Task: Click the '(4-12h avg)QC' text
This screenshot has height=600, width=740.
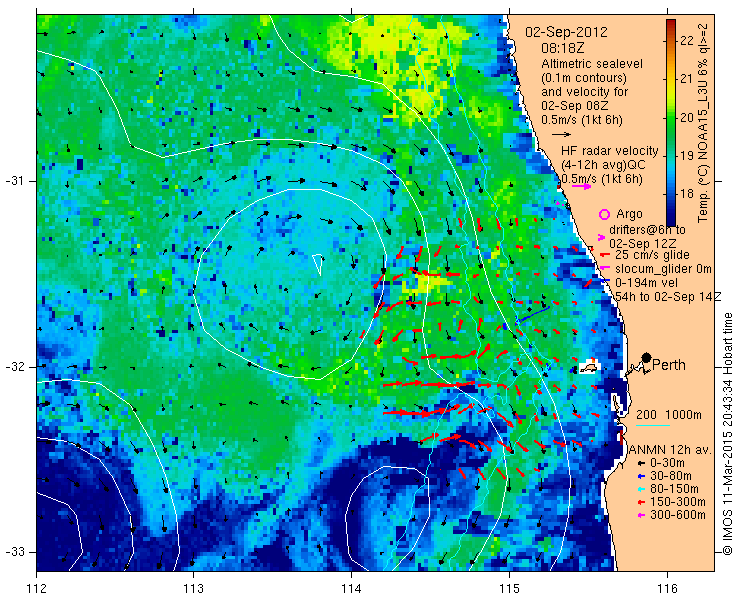Action: 604,165
